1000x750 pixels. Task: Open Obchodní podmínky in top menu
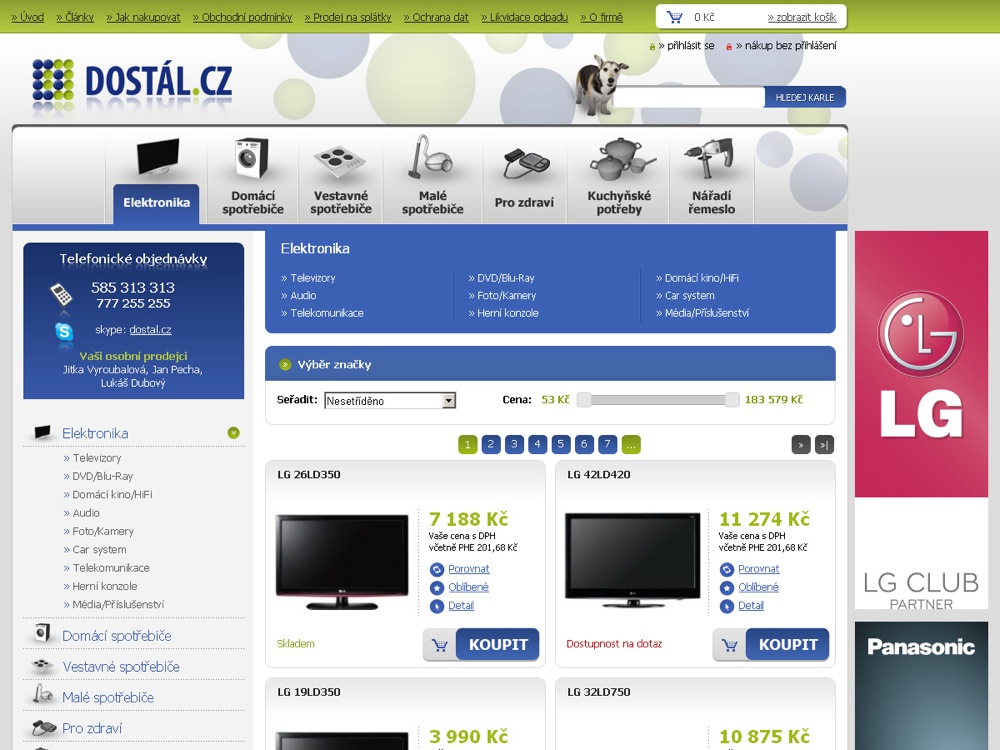(x=242, y=17)
